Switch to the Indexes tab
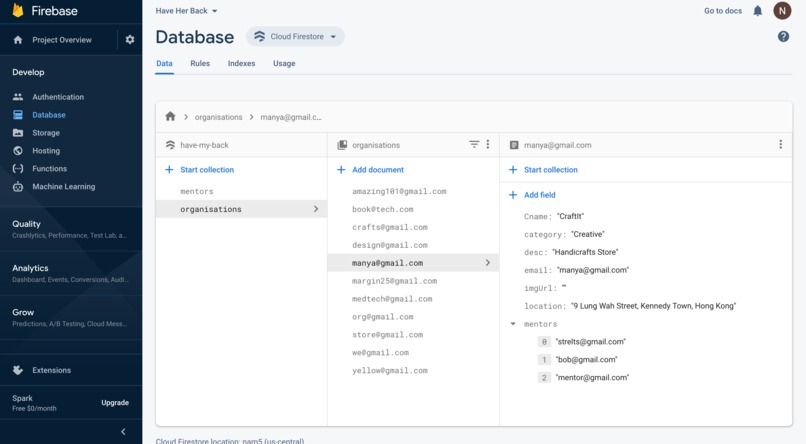This screenshot has width=806, height=444. [x=242, y=63]
